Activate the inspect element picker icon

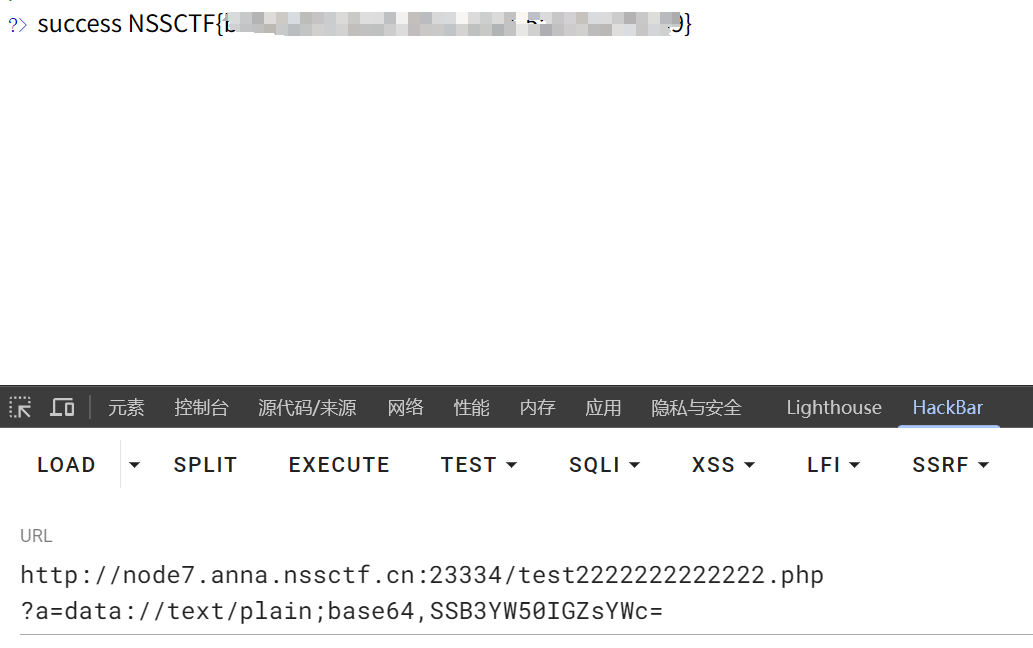tap(20, 408)
